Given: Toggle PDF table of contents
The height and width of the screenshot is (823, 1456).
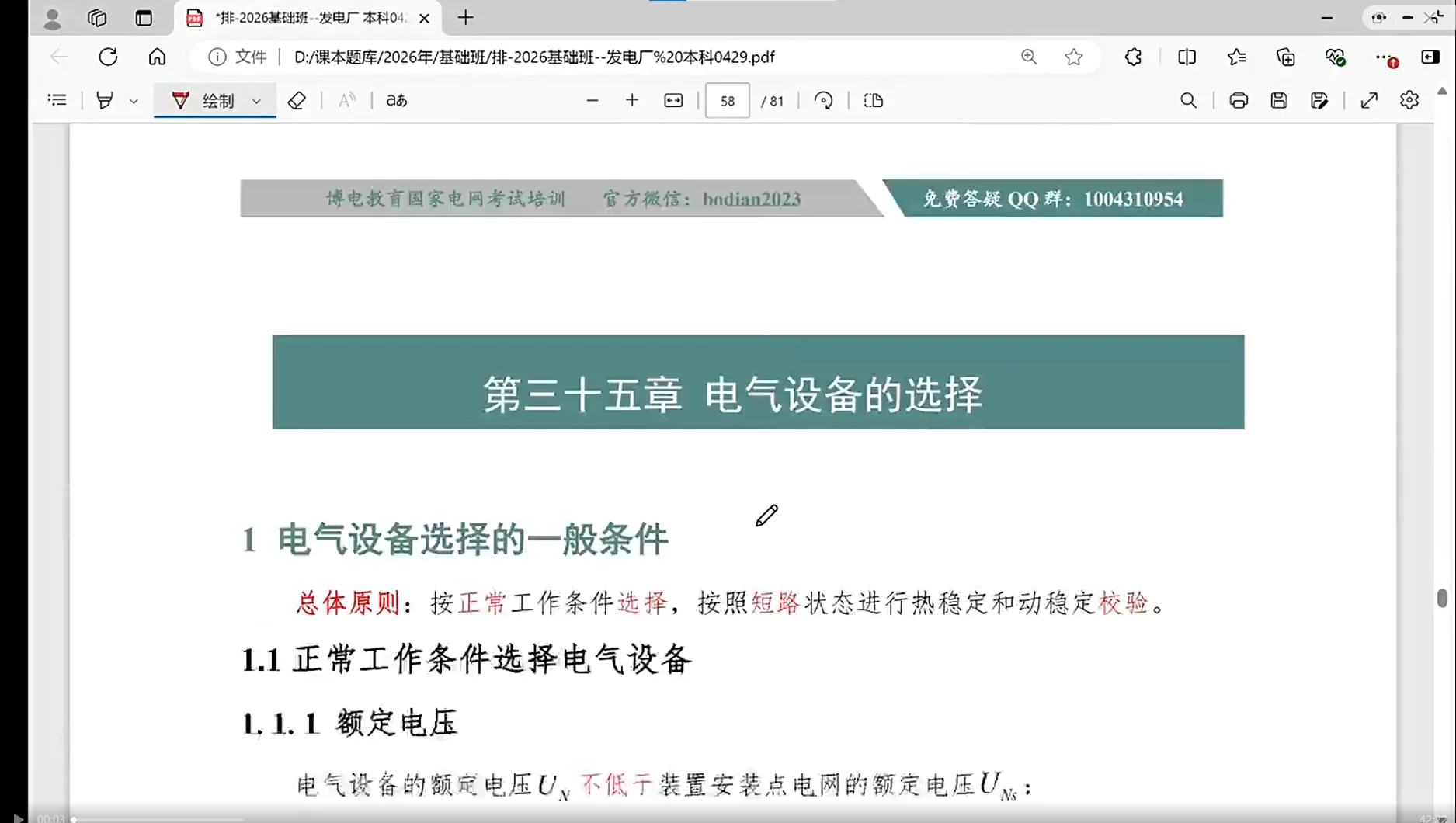Looking at the screenshot, I should [x=57, y=100].
